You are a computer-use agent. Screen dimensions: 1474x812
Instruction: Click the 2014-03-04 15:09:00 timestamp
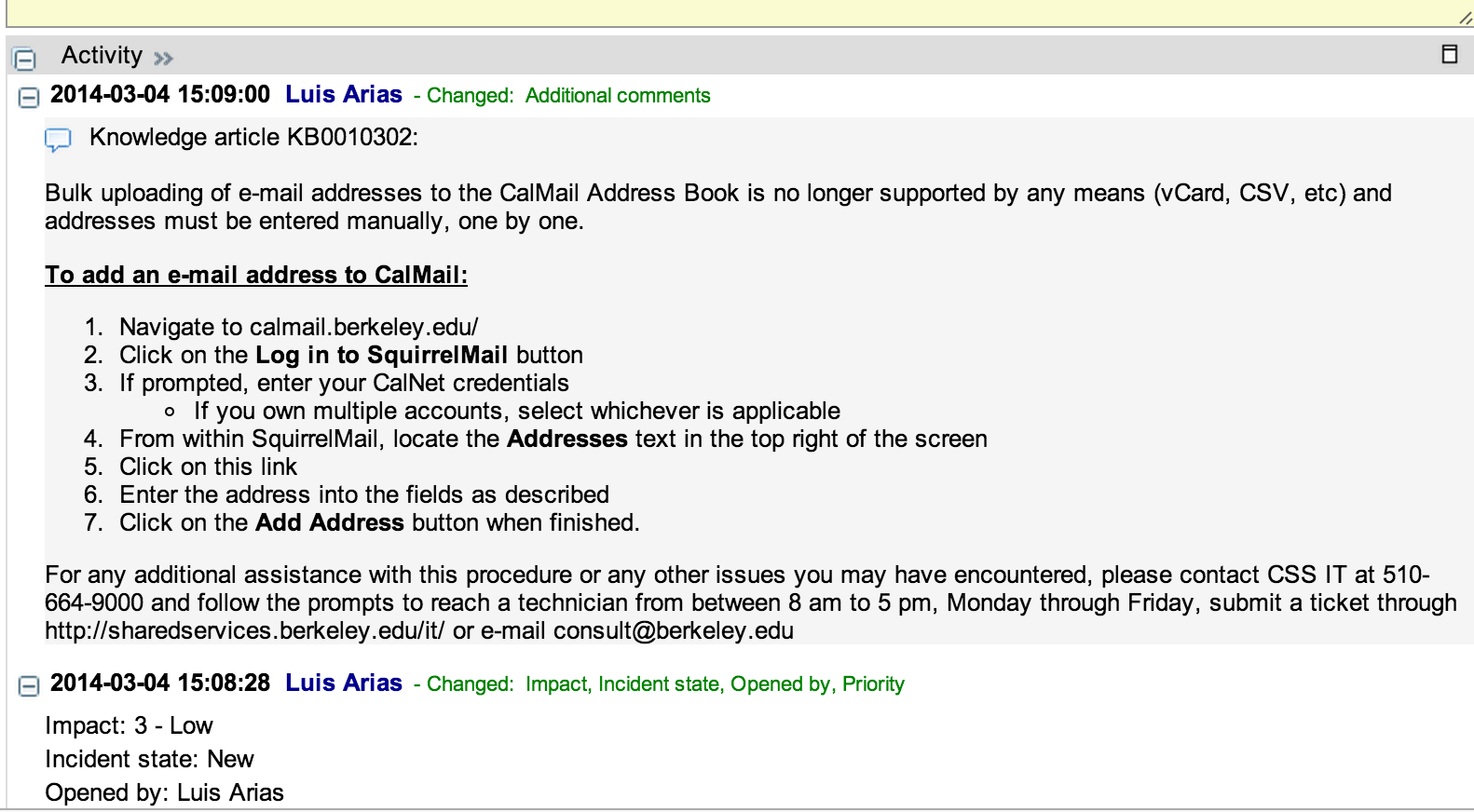click(159, 94)
